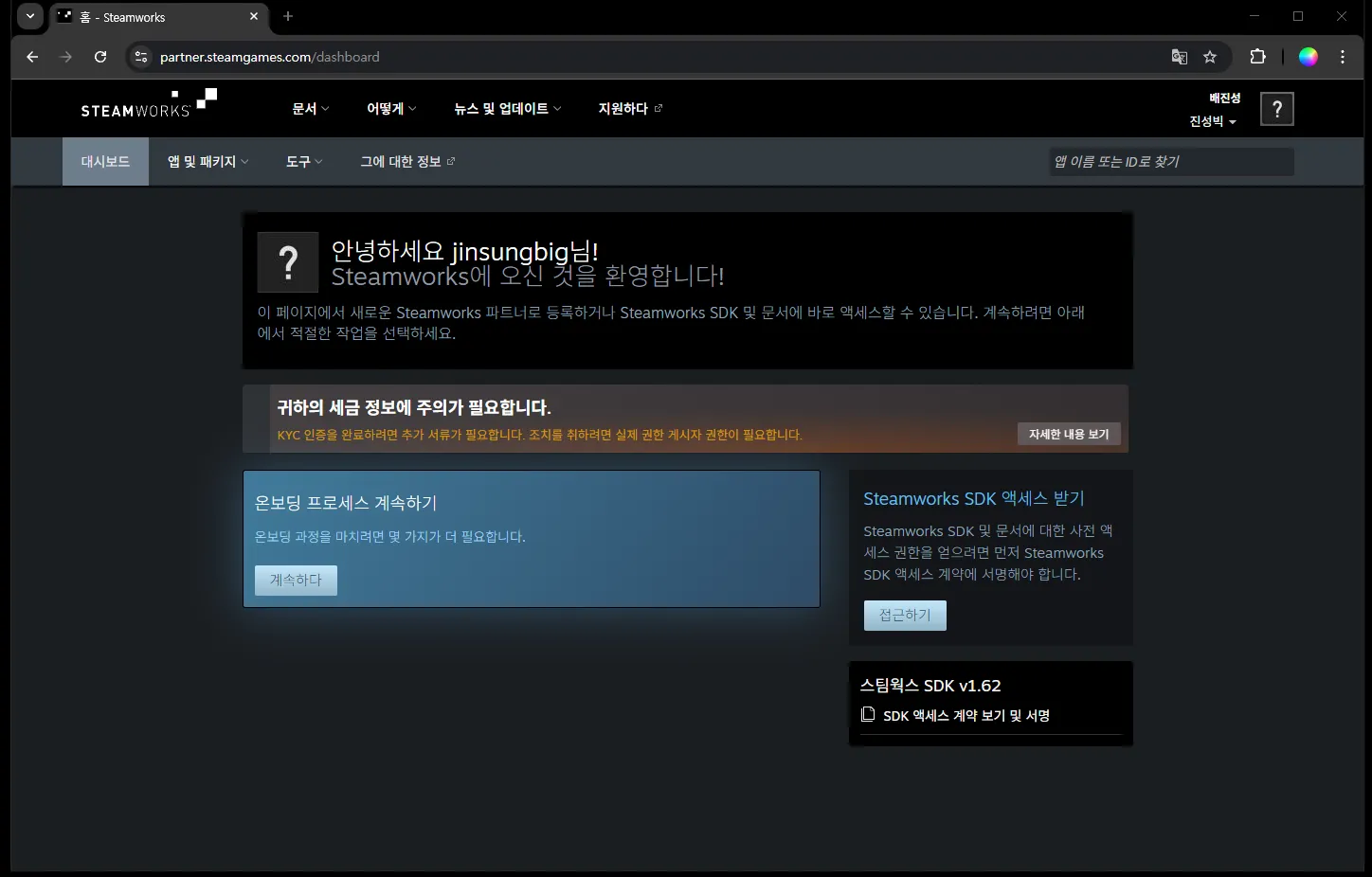The image size is (1372, 877).
Task: Expand the 문서 menu
Action: (311, 109)
